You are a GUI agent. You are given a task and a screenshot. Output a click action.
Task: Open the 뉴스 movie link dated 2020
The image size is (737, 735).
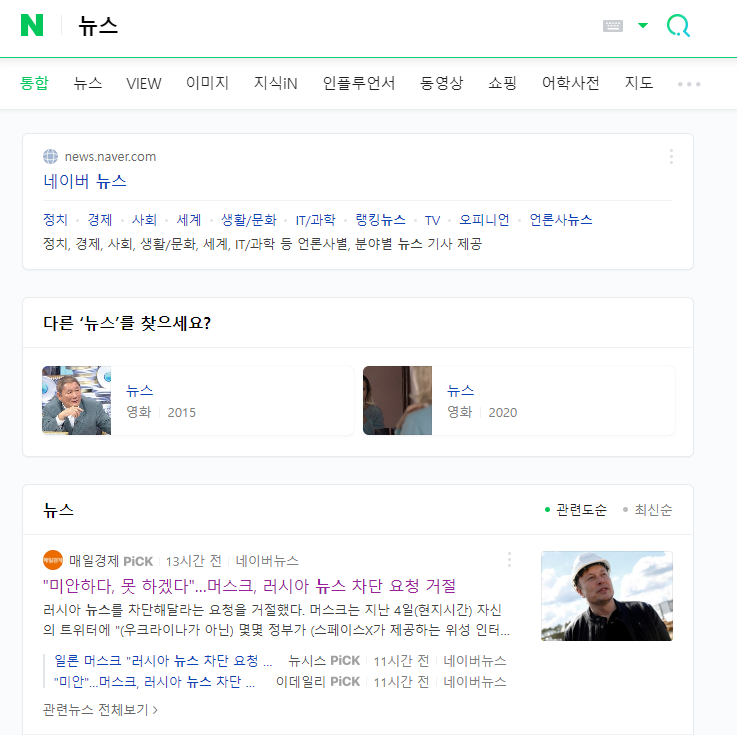(461, 391)
